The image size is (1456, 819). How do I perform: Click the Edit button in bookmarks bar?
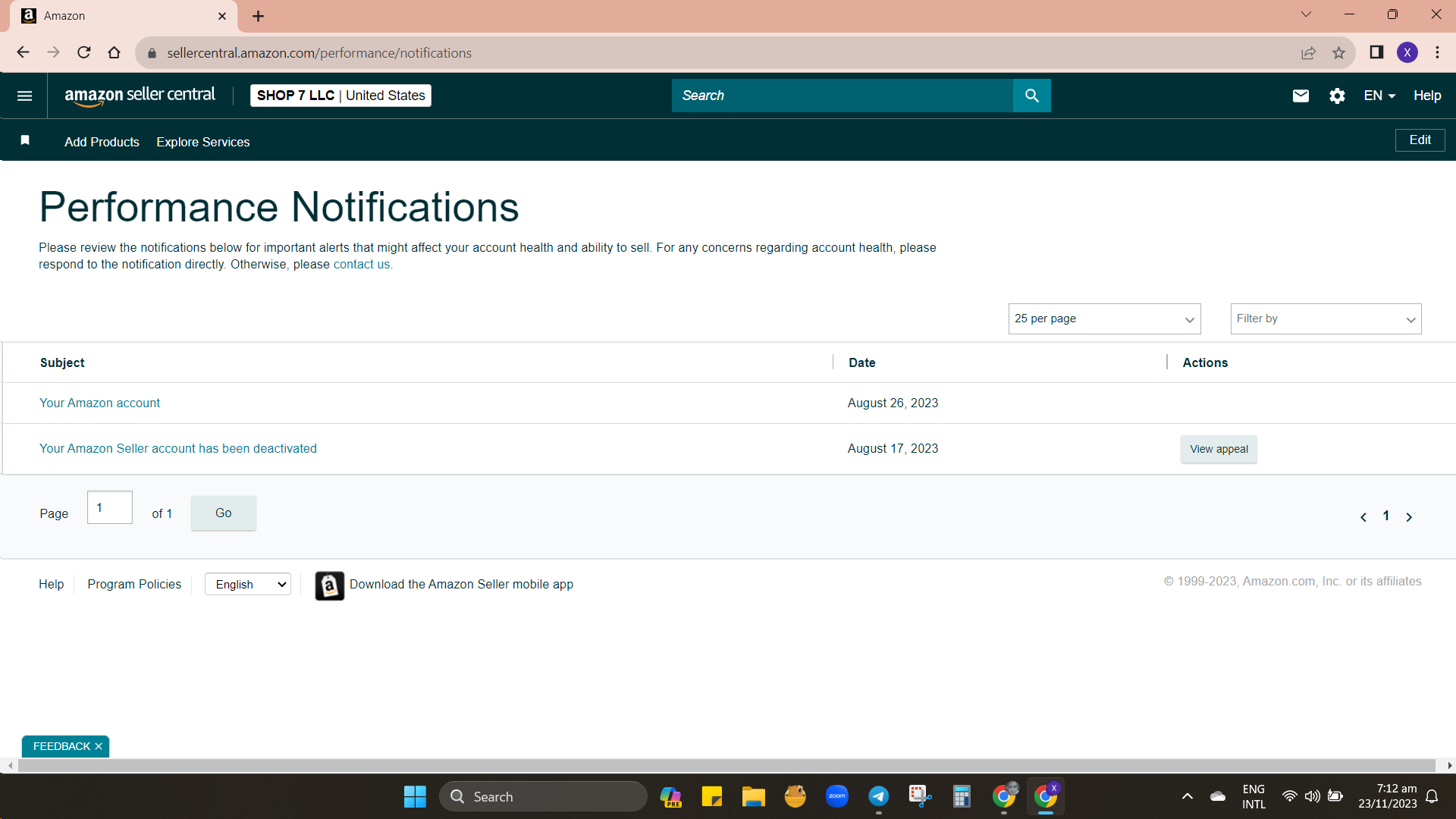[1420, 140]
